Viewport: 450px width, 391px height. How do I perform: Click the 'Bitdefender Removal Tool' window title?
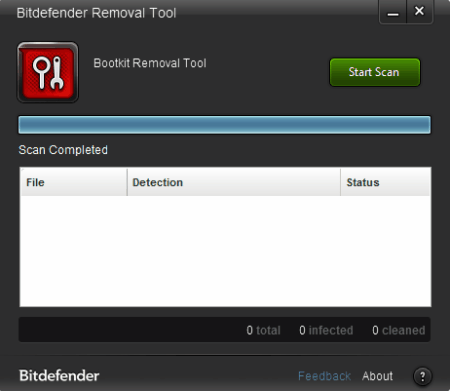pyautogui.click(x=96, y=13)
